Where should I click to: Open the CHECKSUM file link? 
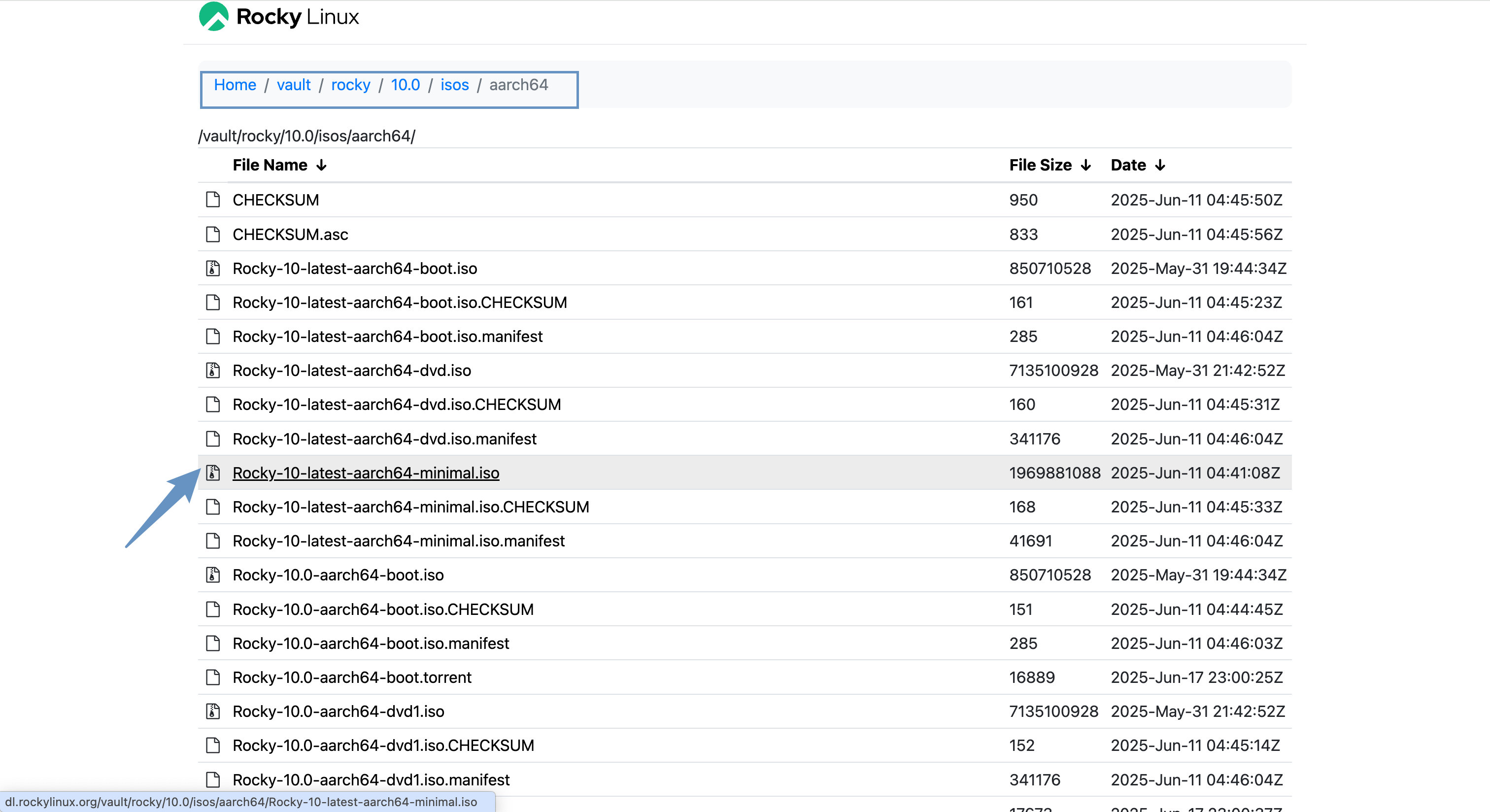[x=276, y=200]
